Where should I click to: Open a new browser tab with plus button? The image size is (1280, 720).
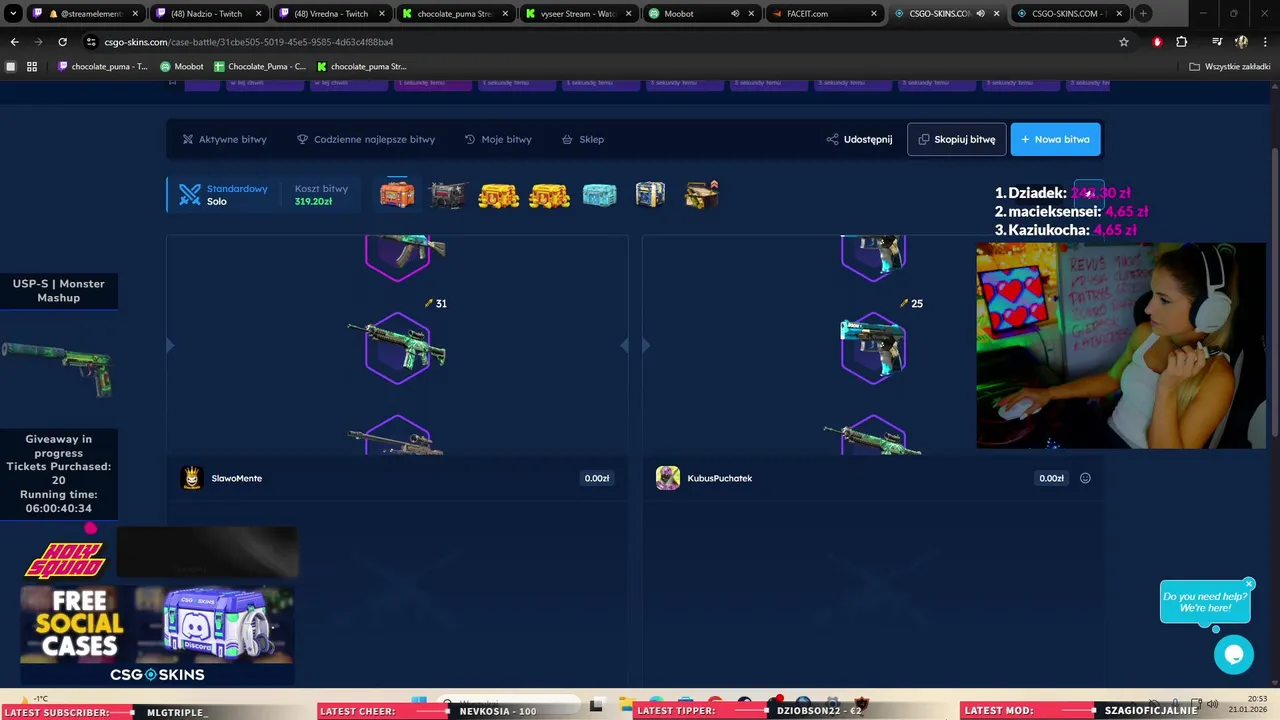pyautogui.click(x=1143, y=13)
